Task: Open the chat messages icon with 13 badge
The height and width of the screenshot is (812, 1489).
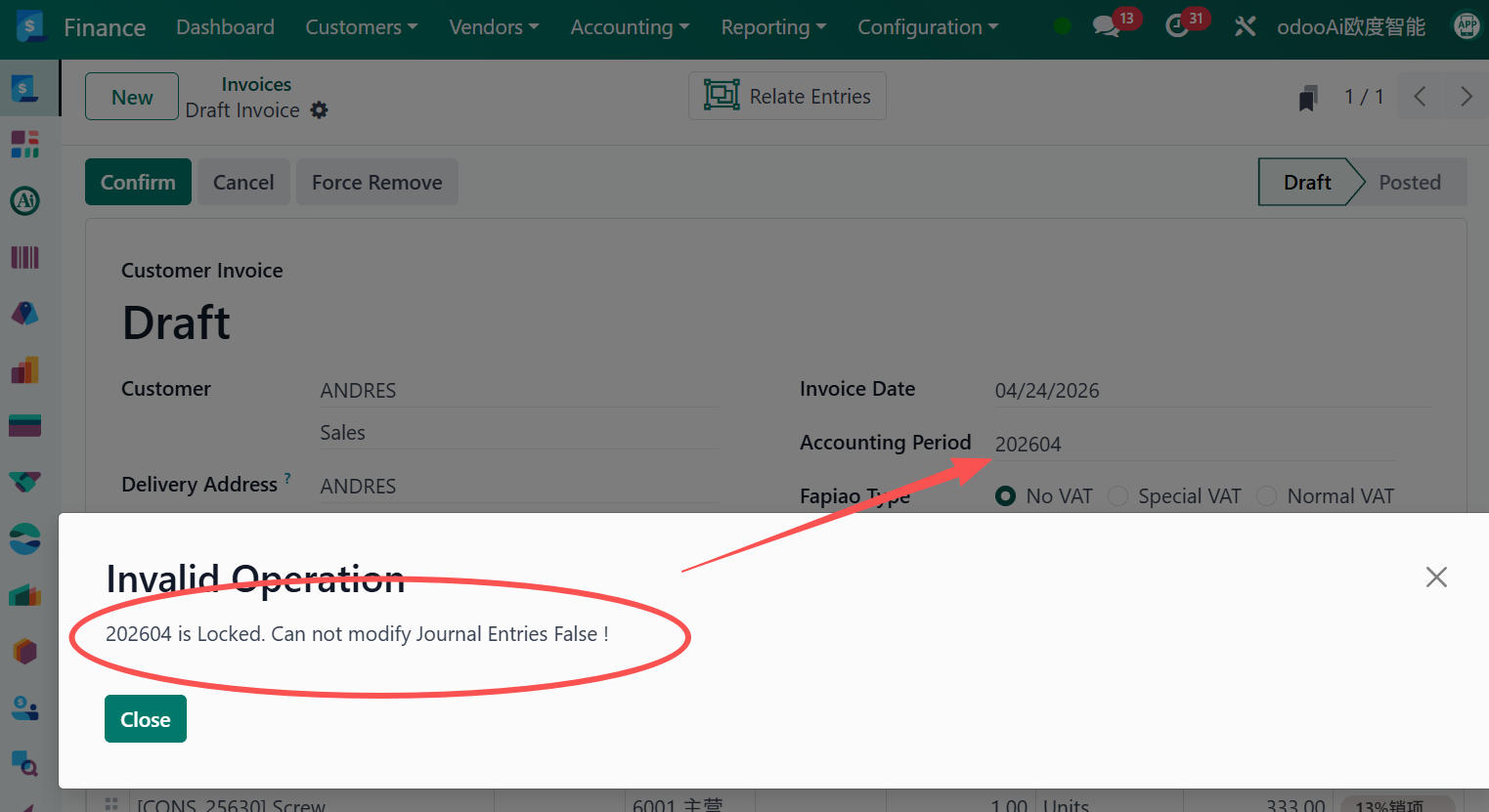Action: click(x=1107, y=26)
